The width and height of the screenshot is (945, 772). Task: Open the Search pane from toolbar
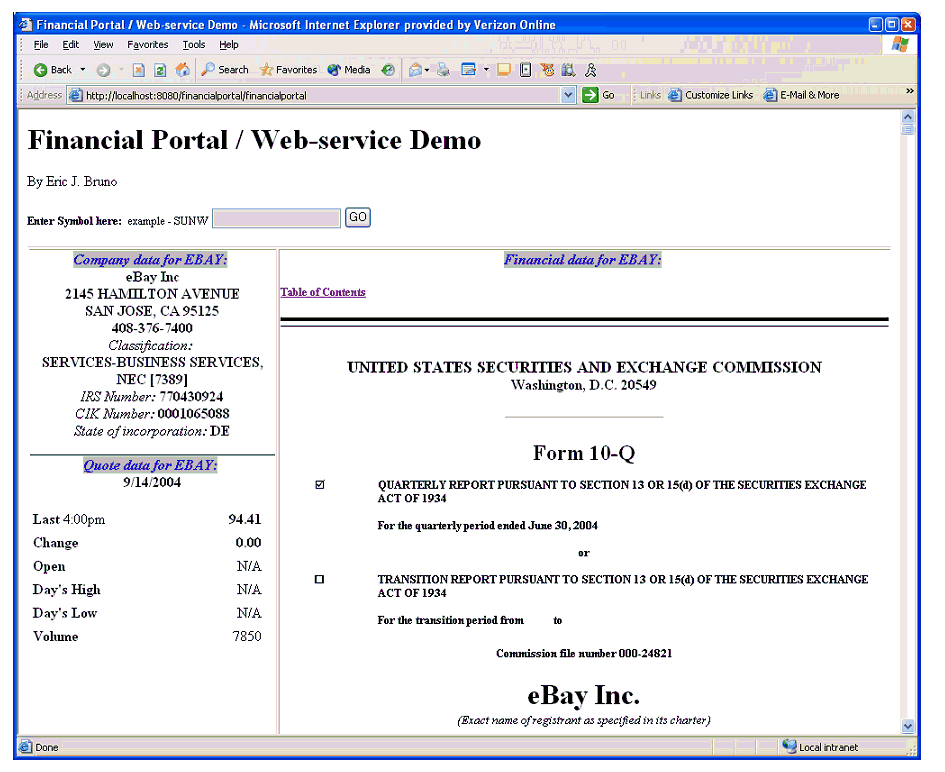coord(225,70)
